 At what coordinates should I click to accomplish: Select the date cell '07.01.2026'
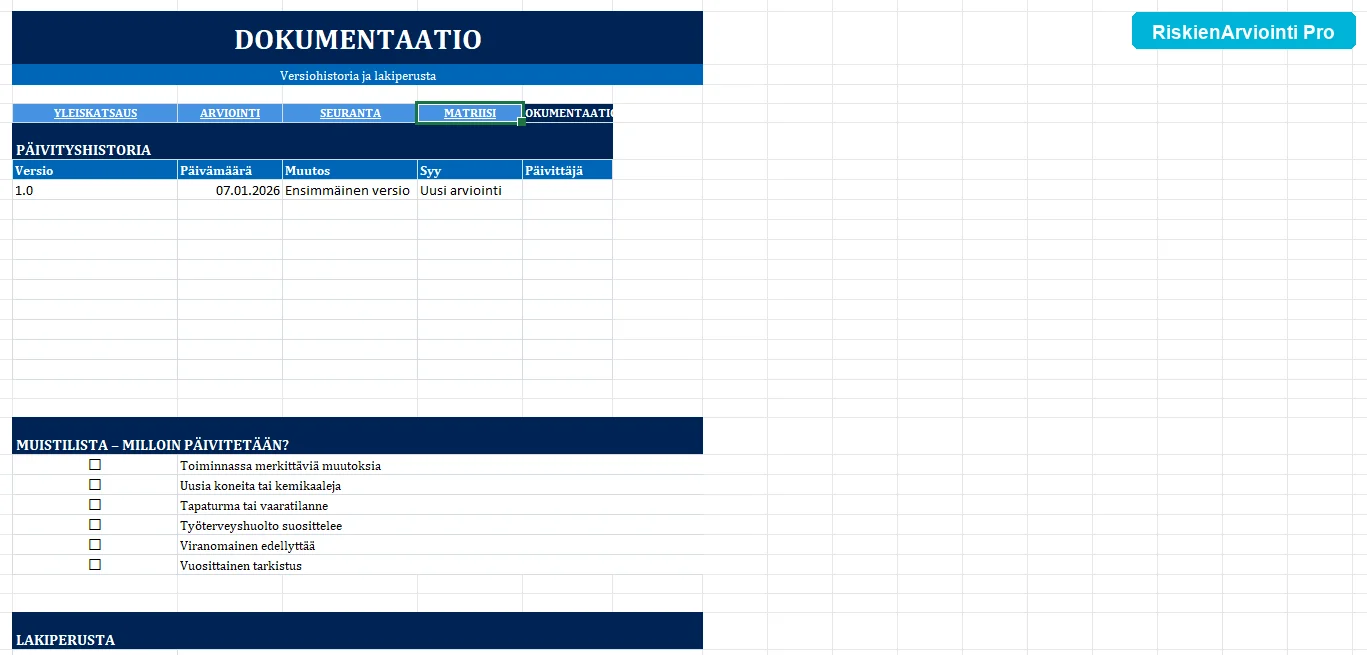230,190
